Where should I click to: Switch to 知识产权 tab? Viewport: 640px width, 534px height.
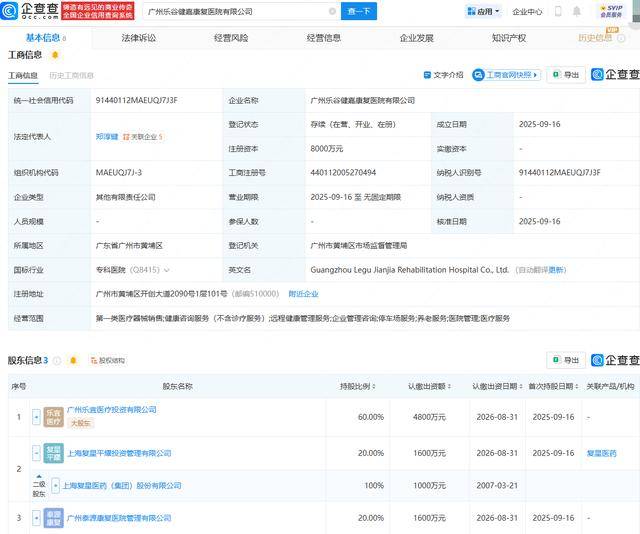(x=509, y=38)
